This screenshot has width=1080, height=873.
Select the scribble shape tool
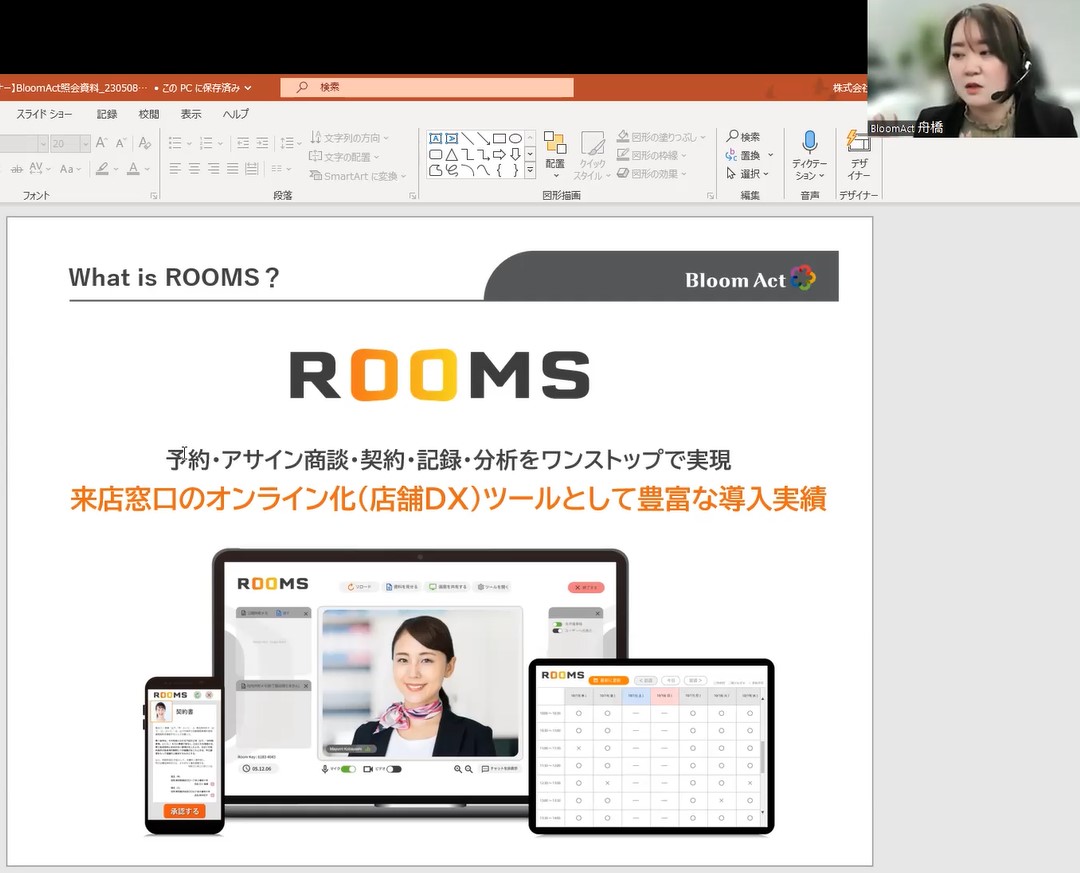pyautogui.click(x=452, y=170)
